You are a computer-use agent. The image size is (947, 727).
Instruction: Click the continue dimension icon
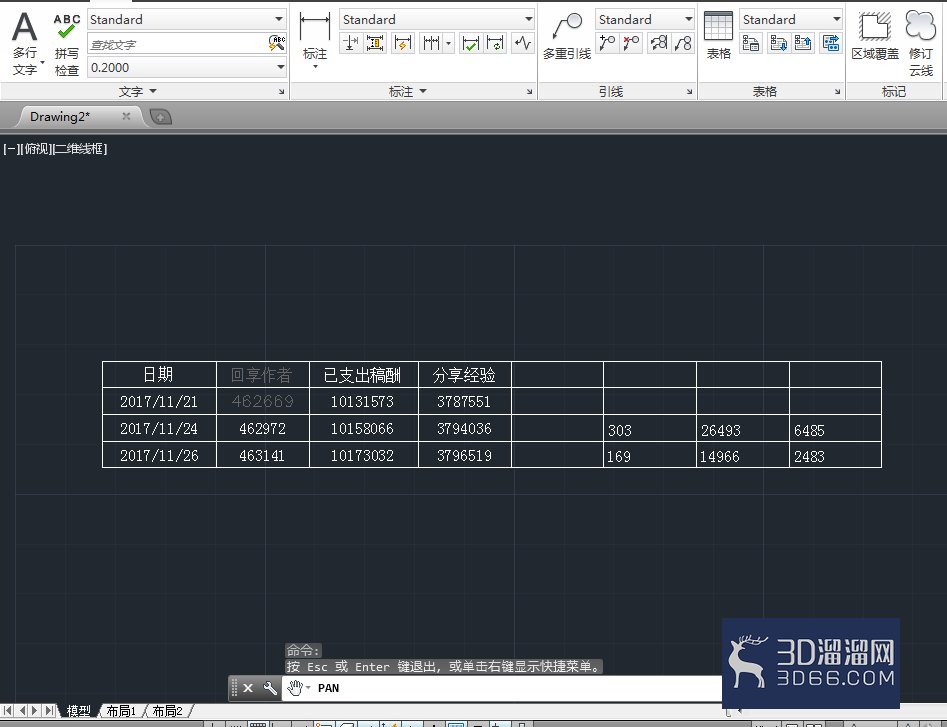[x=431, y=43]
